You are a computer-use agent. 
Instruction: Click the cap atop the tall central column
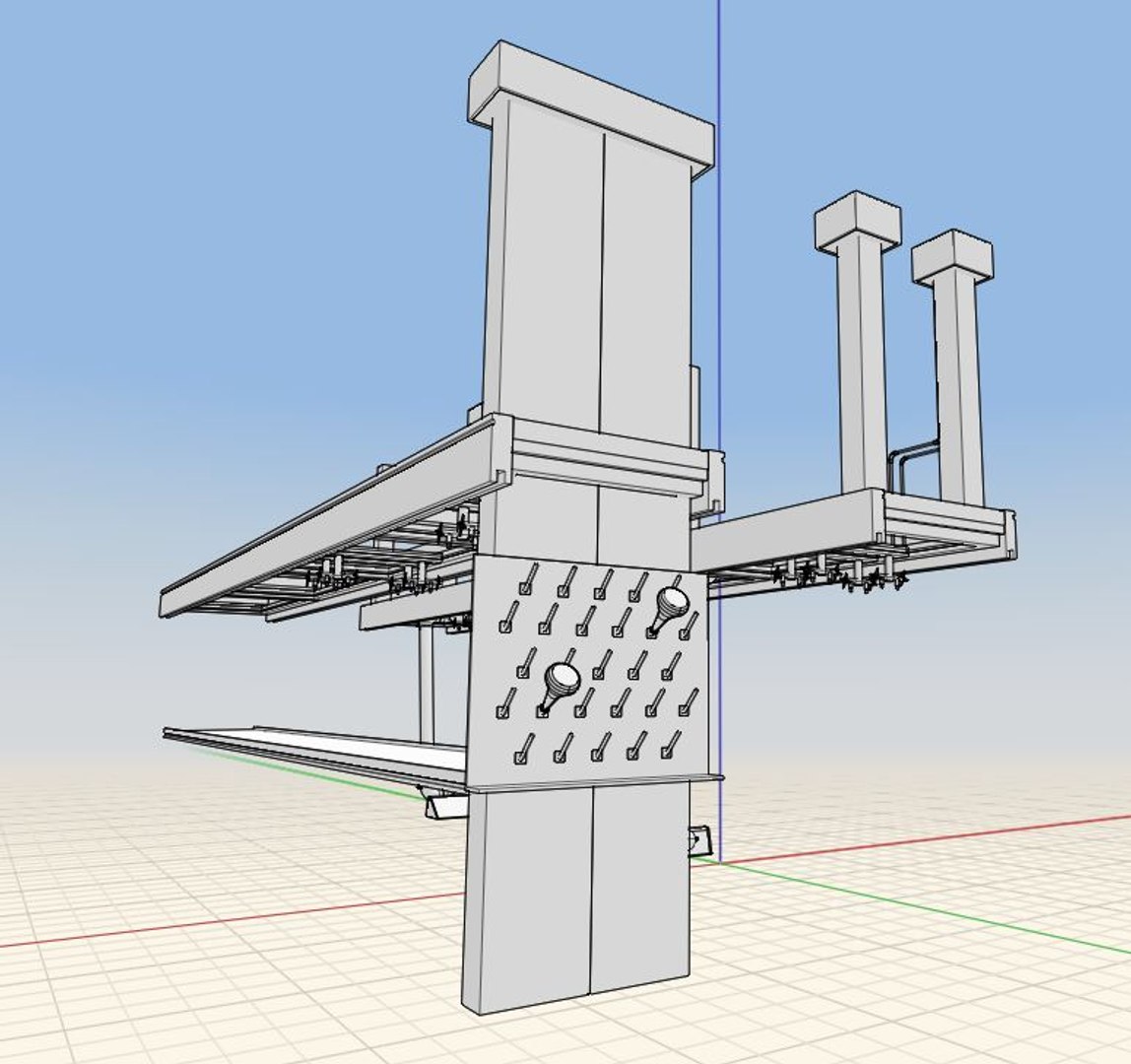pos(591,110)
